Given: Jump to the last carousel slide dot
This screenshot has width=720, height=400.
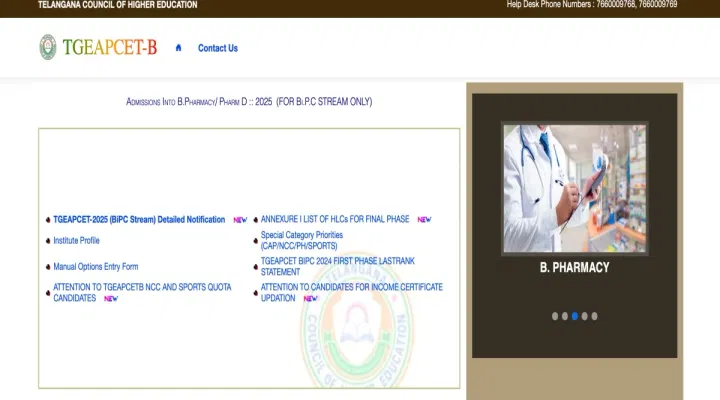Looking at the screenshot, I should click(x=594, y=316).
